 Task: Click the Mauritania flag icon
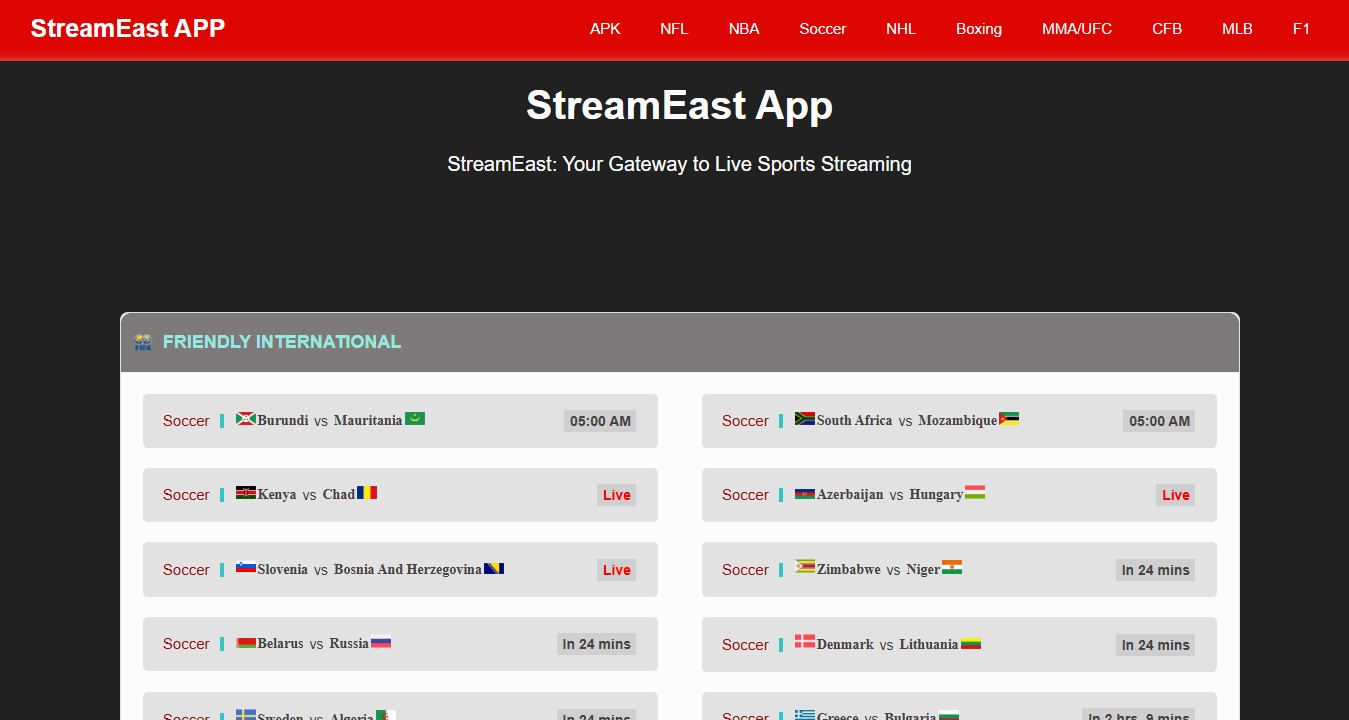[415, 419]
